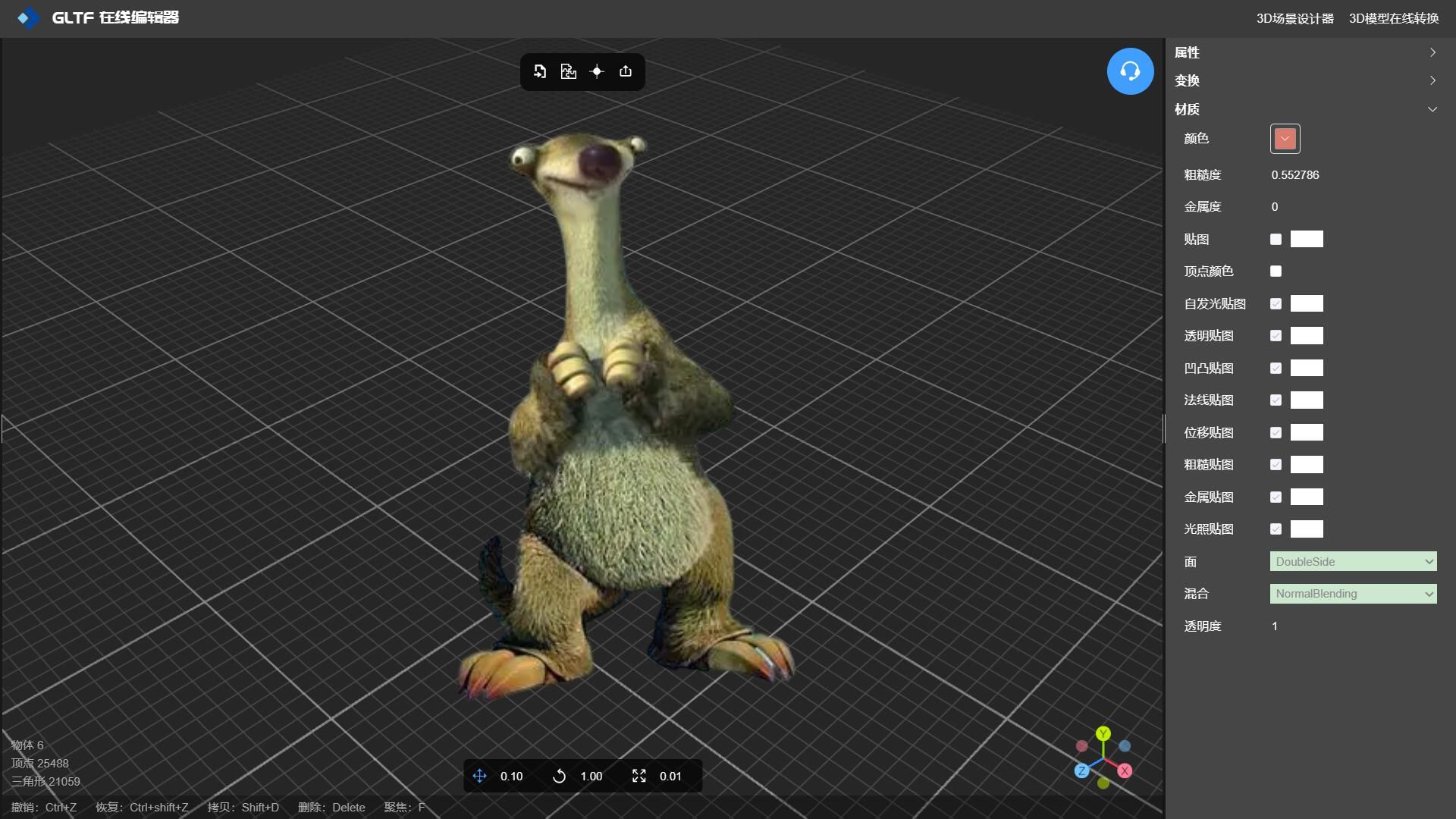The width and height of the screenshot is (1456, 819).
Task: Click the 透明贴图 texture thumbnail slot
Action: [x=1307, y=335]
